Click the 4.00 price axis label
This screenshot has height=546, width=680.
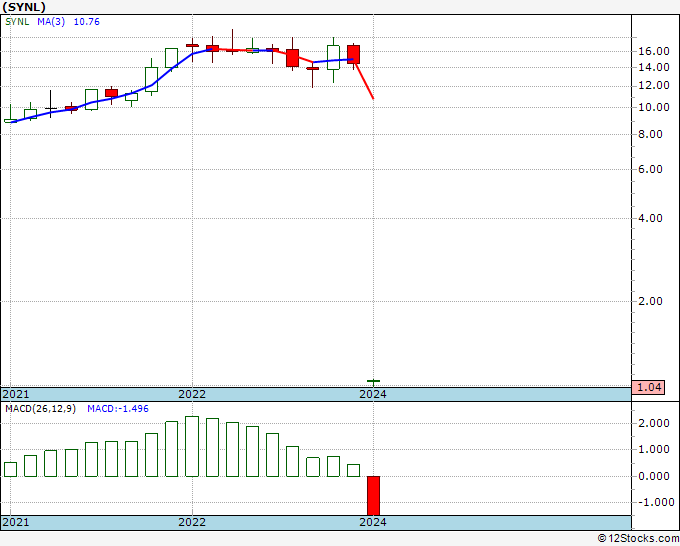coord(651,218)
